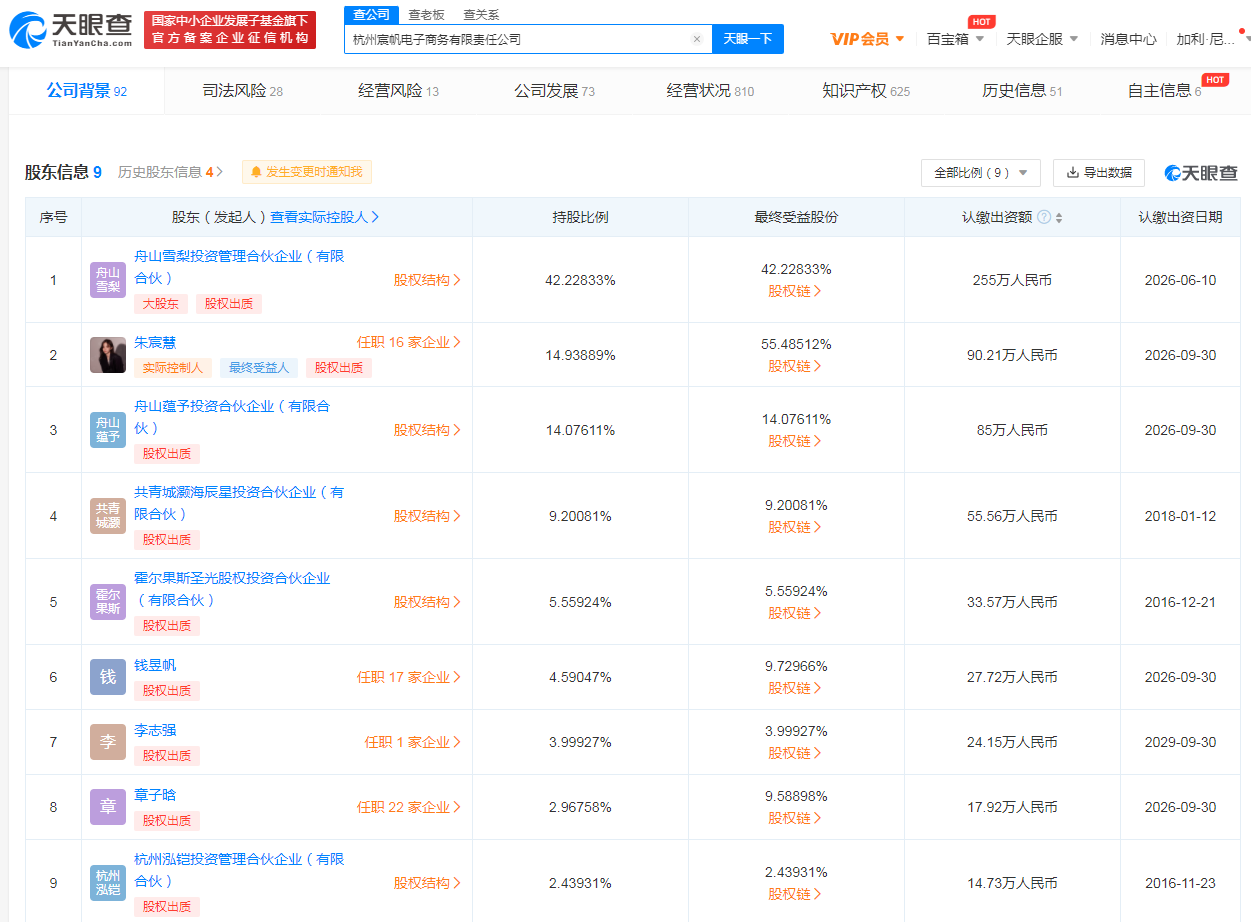Click the 霍尔果斯 shareholder avatar icon

[108, 602]
